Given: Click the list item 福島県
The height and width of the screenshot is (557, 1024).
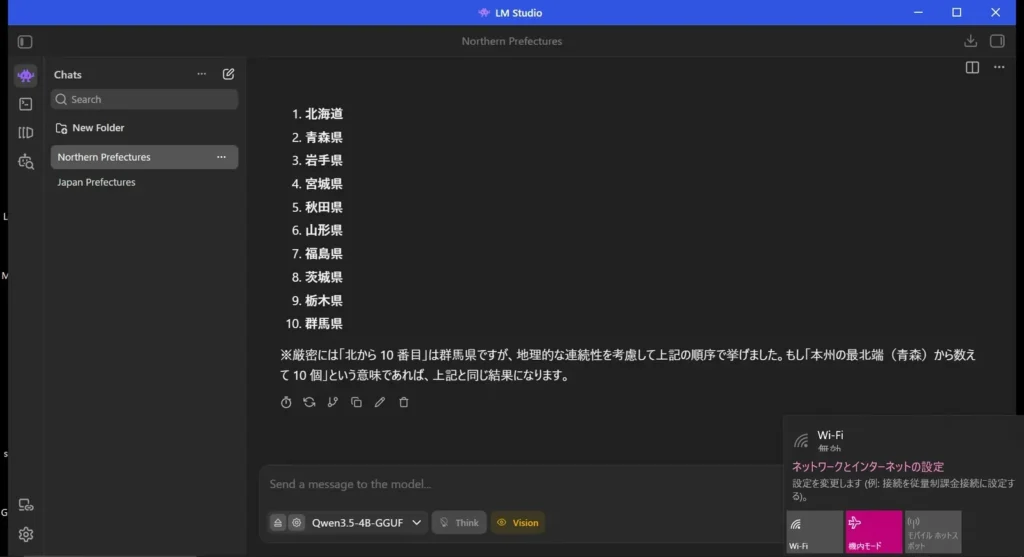Looking at the screenshot, I should 324,254.
